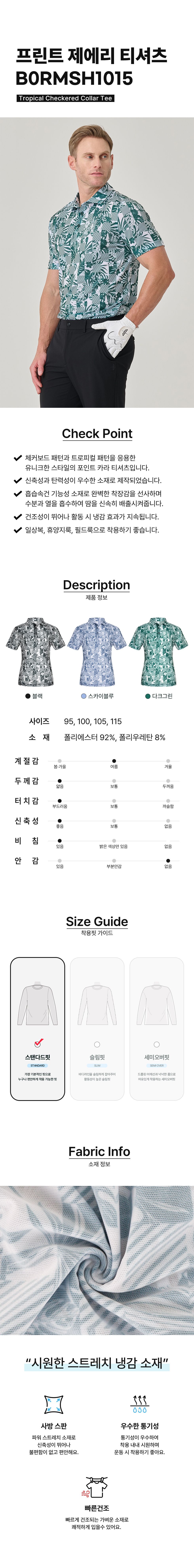The width and height of the screenshot is (194, 1568).
Task: Pick the 다크그린 color dot
Action: (148, 696)
